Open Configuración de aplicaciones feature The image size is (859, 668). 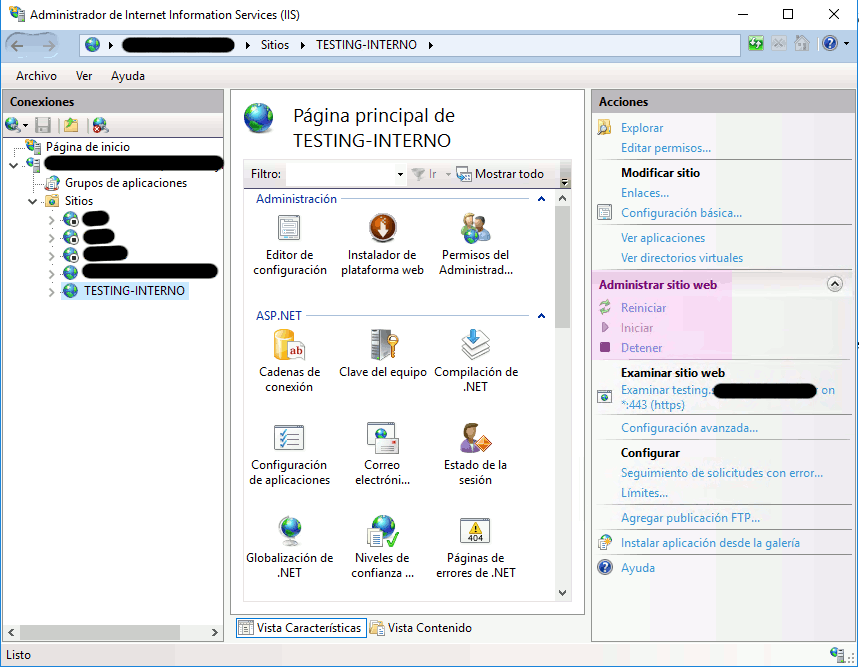(x=289, y=455)
